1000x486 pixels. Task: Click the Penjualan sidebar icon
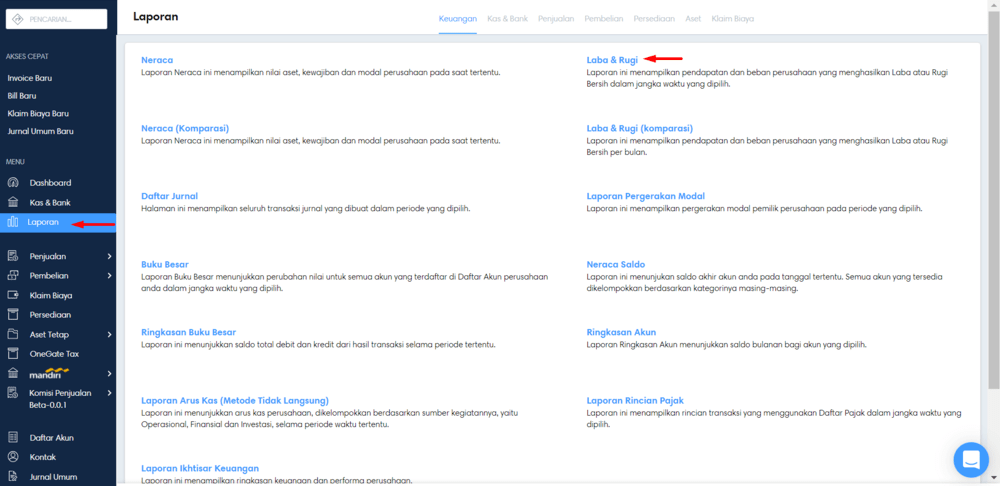tap(13, 256)
